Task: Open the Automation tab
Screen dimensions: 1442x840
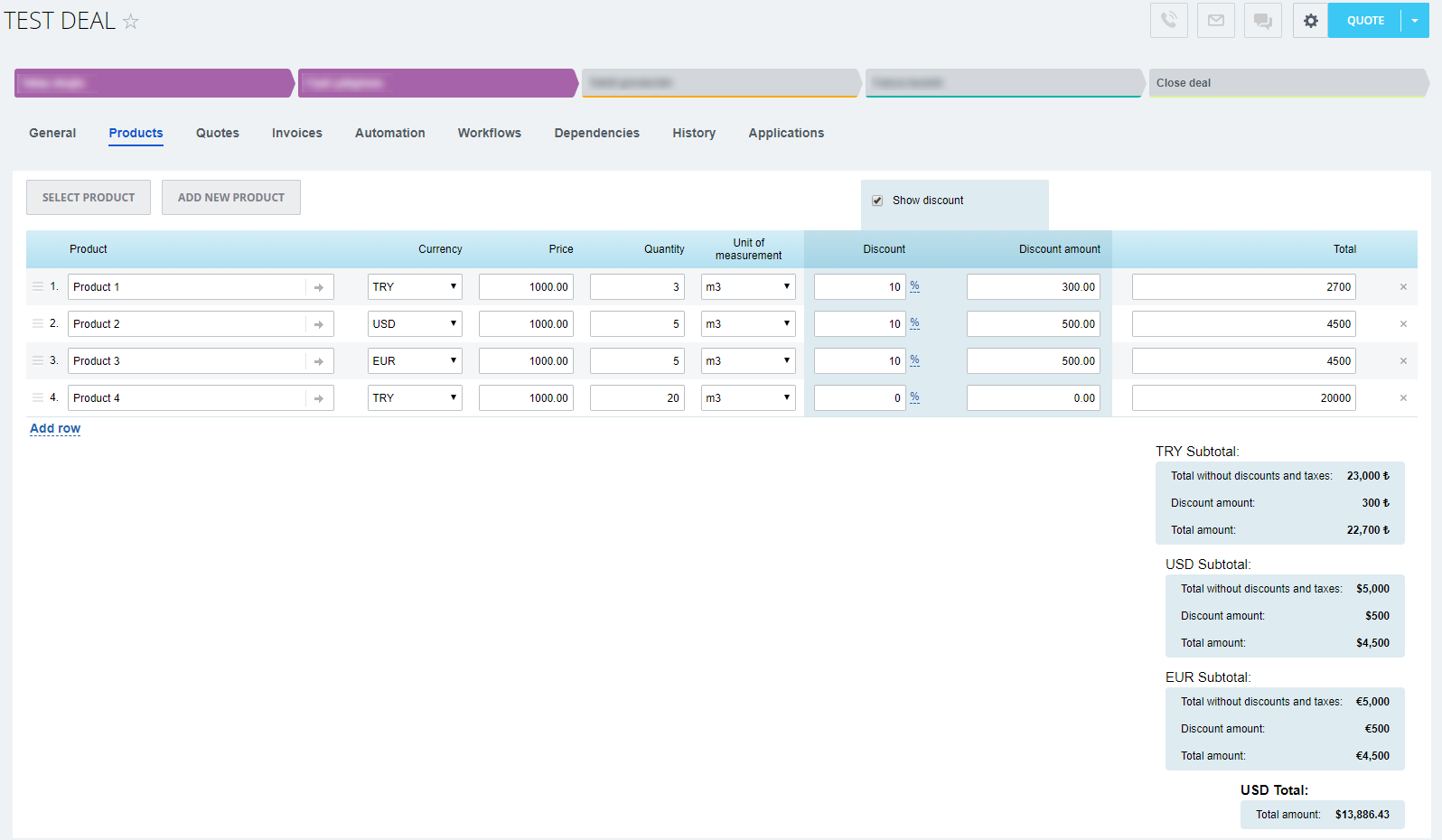Action: 390,133
